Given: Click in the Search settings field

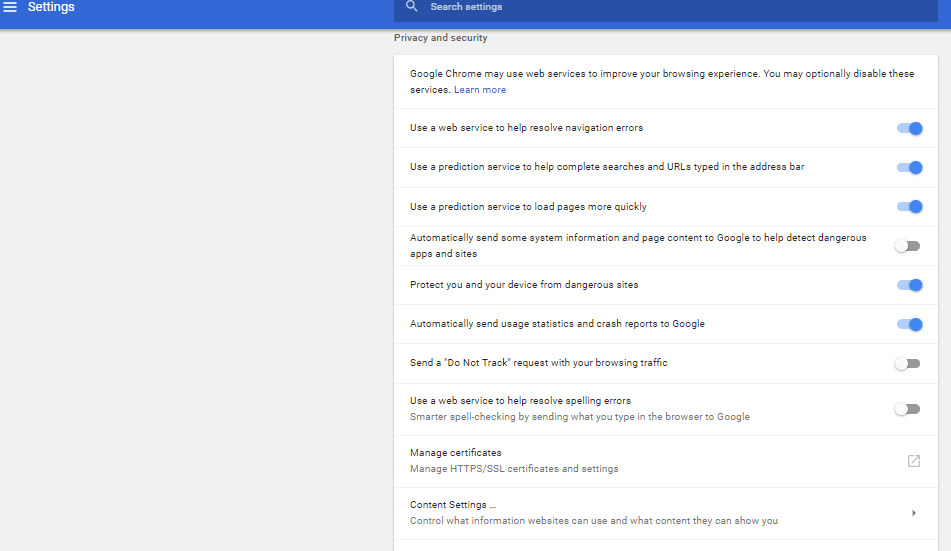Looking at the screenshot, I should click(x=665, y=8).
